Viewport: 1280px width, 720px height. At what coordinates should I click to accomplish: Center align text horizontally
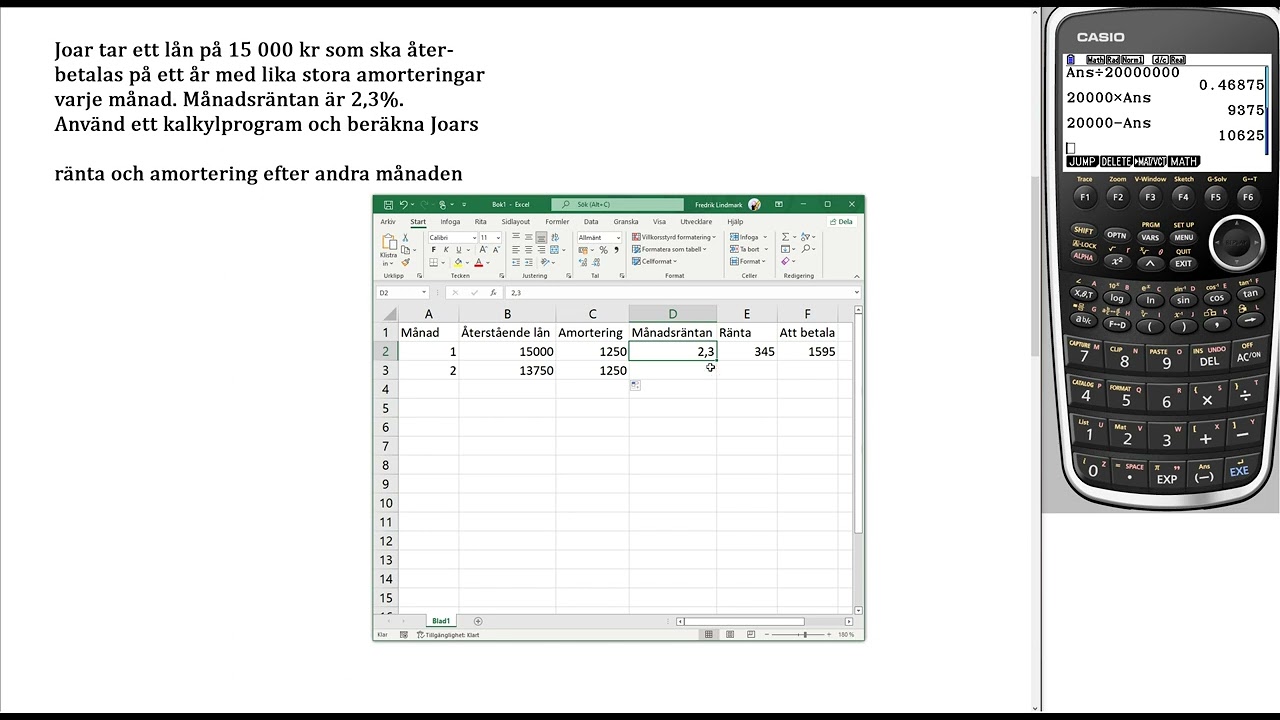click(x=528, y=249)
